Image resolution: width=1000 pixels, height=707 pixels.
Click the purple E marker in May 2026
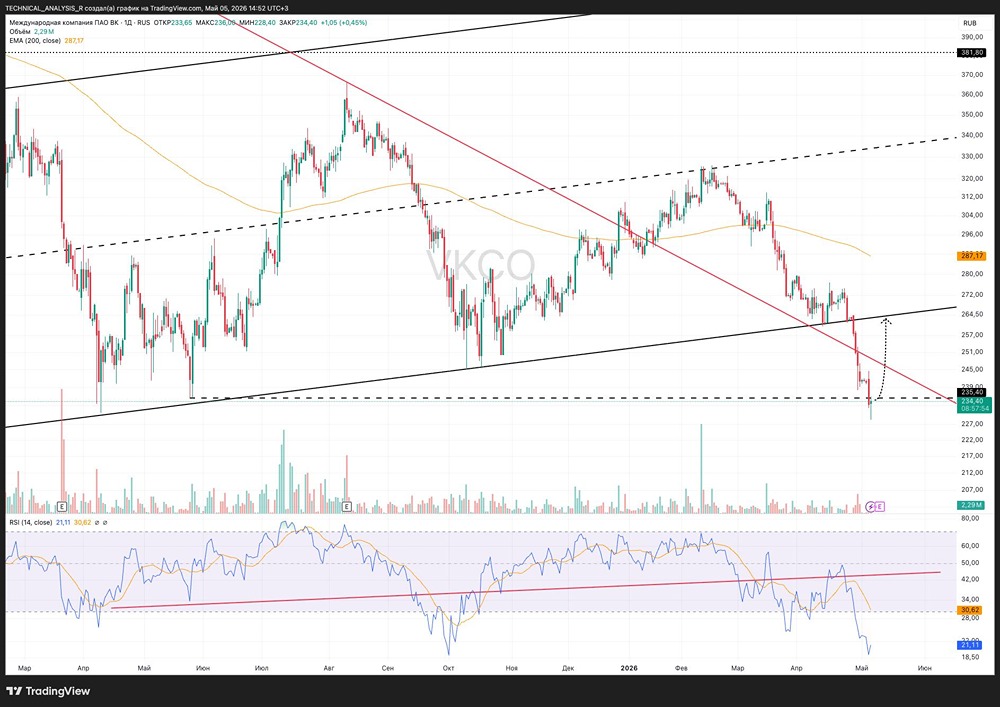coord(879,507)
